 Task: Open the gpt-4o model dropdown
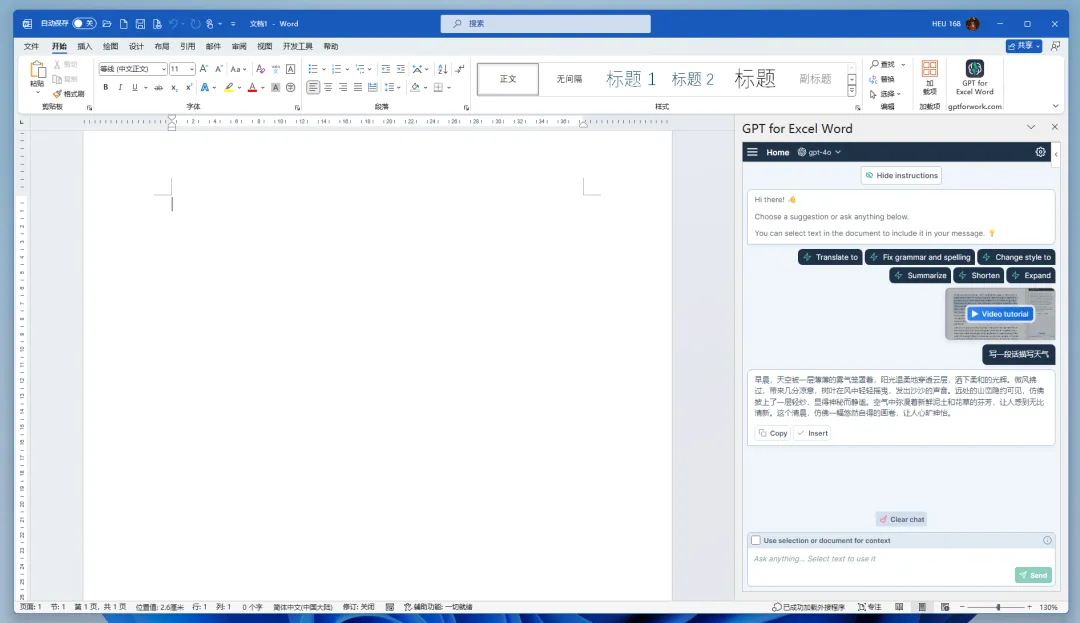tap(820, 152)
